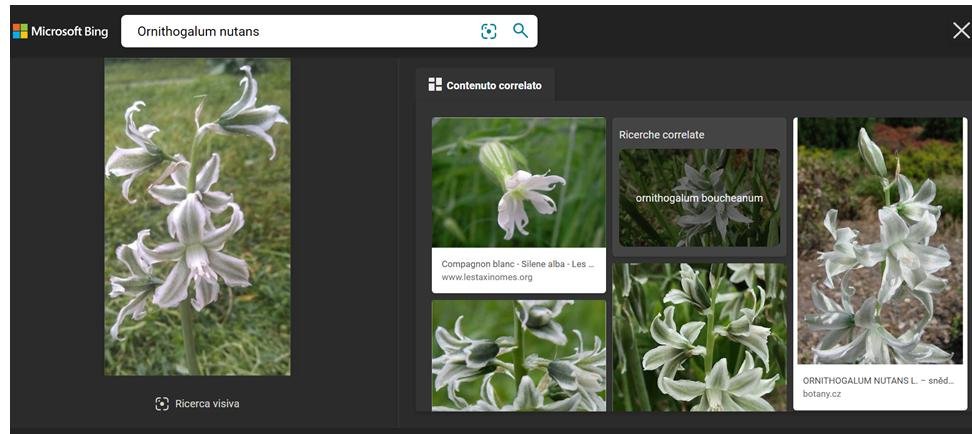This screenshot has width=972, height=434.
Task: Click the camera visual search icon in search bar
Action: [488, 31]
